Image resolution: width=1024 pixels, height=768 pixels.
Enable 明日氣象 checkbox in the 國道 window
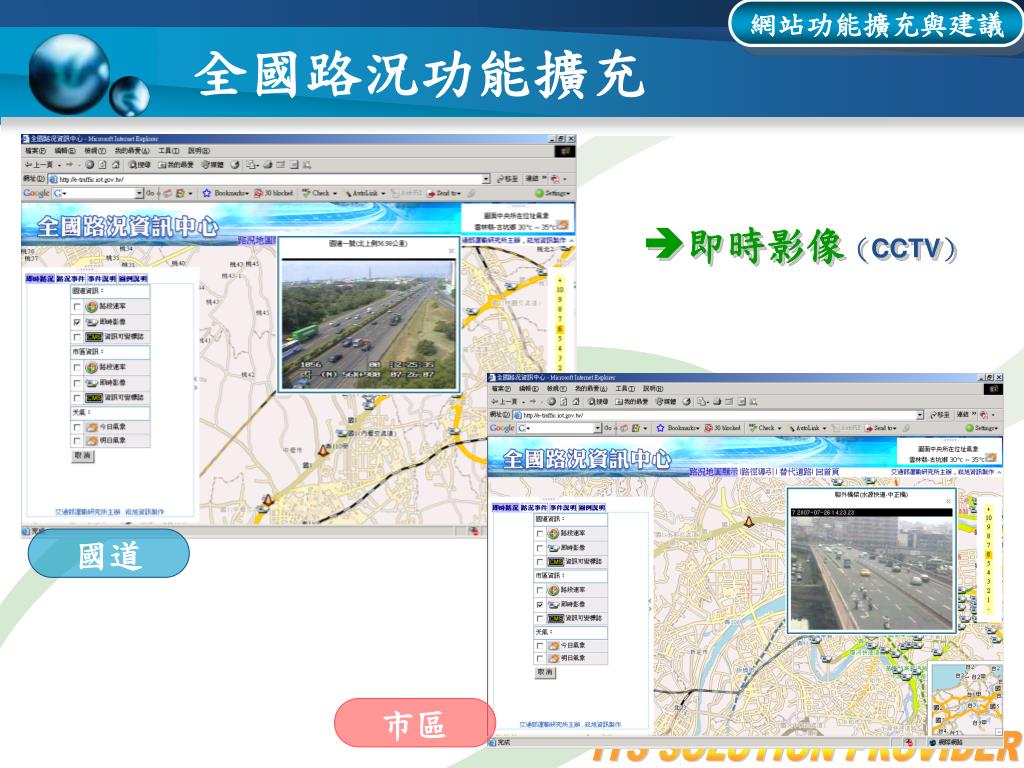(x=77, y=441)
